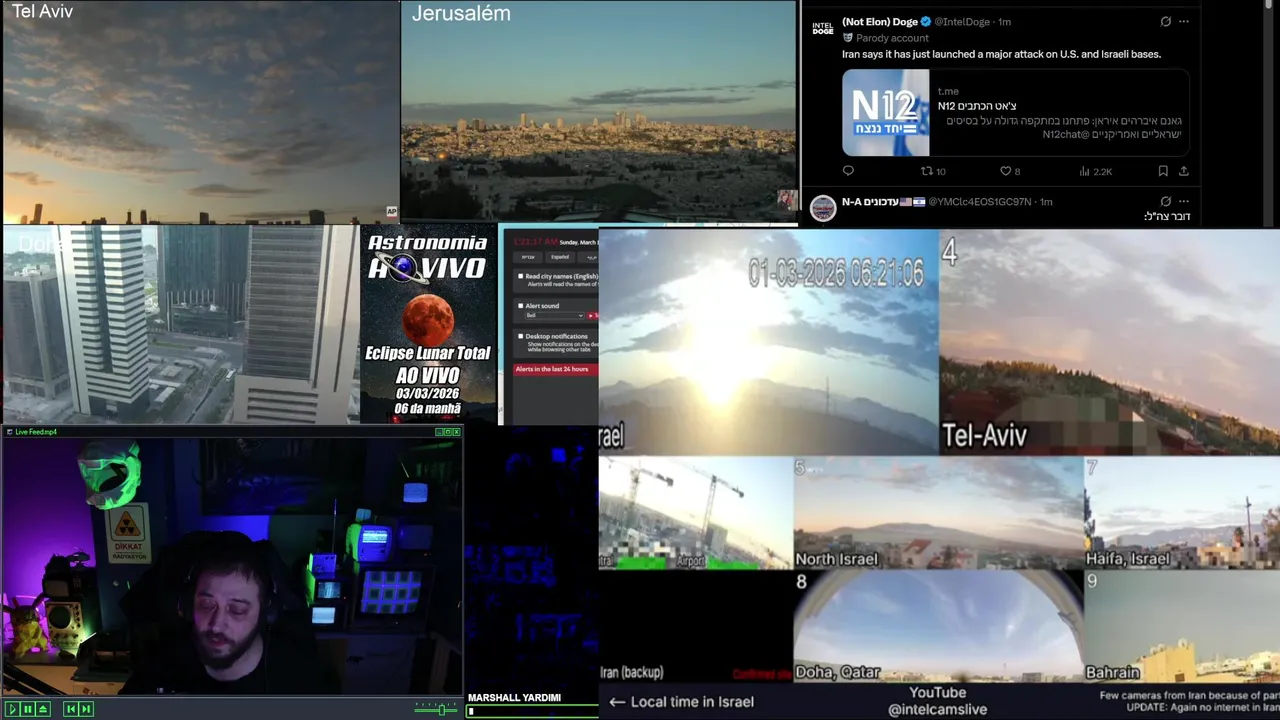Image resolution: width=1280 pixels, height=720 pixels.
Task: Select the Doha skyscrapers camera feed
Action: click(x=180, y=325)
